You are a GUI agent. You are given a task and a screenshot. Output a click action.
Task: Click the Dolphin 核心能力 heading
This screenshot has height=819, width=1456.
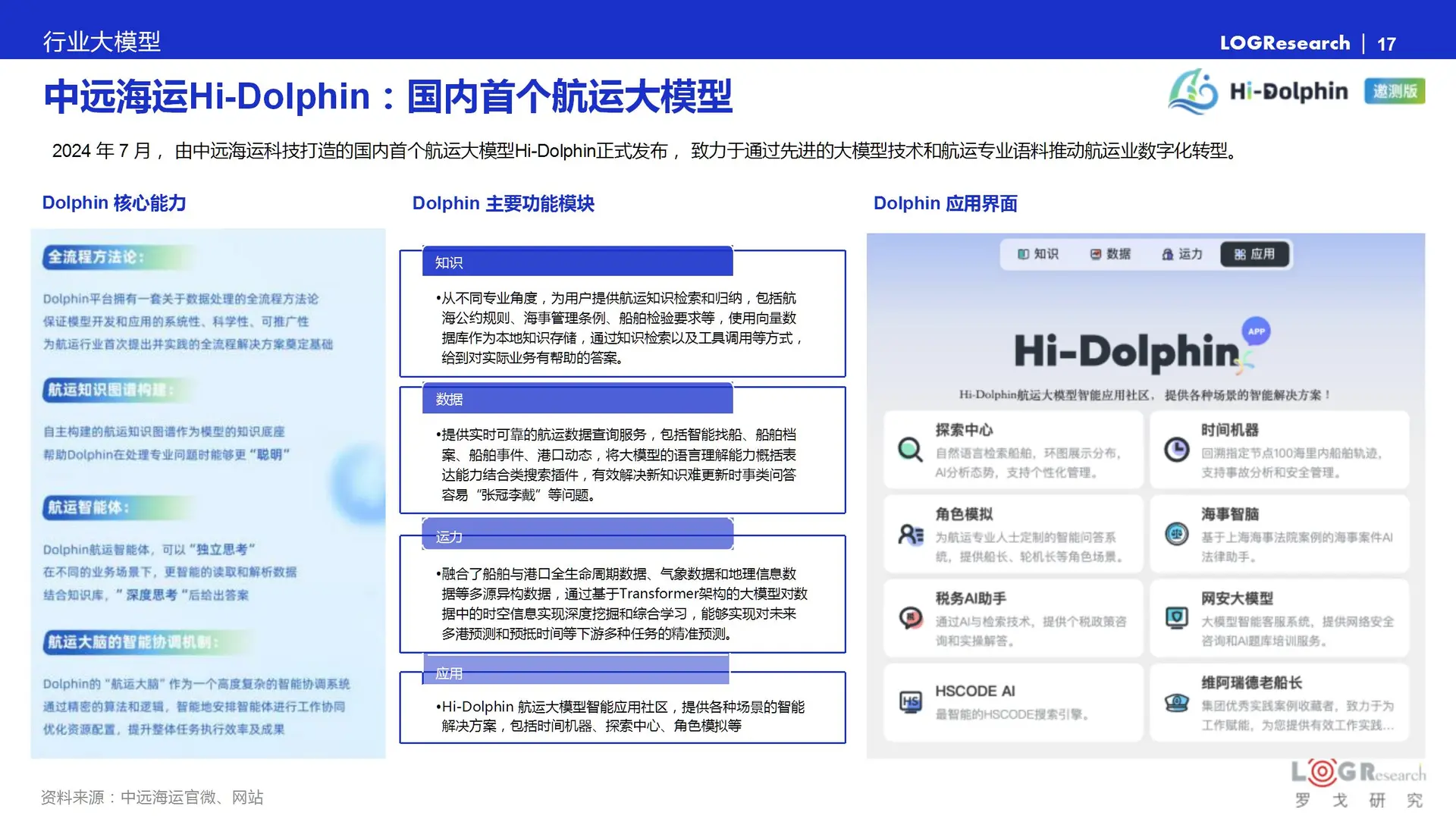(114, 203)
